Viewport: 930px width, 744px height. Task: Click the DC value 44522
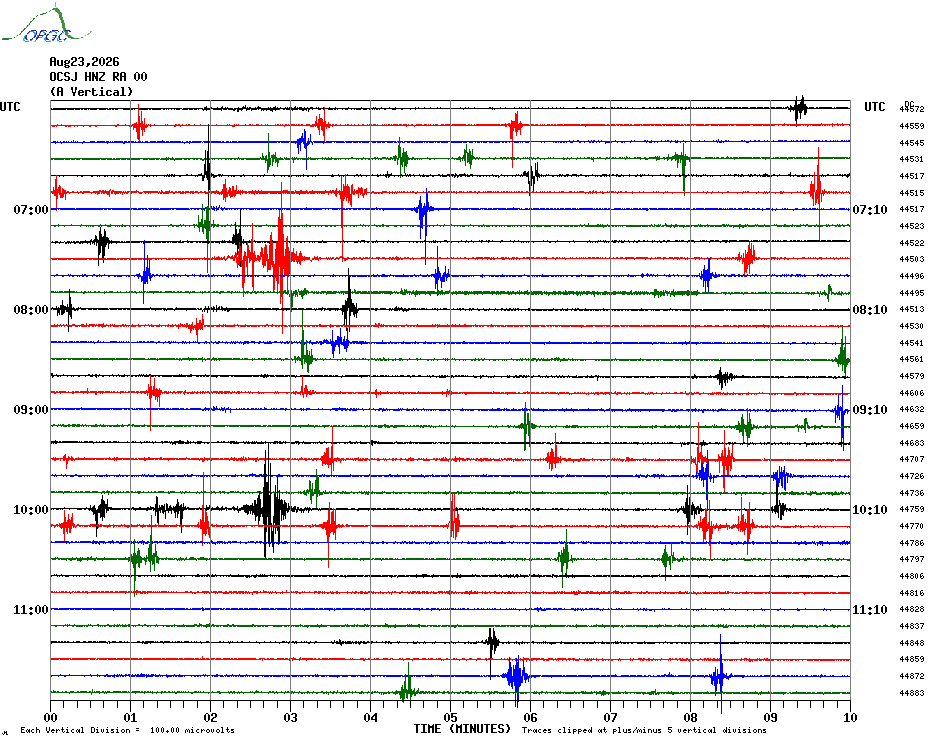(912, 243)
